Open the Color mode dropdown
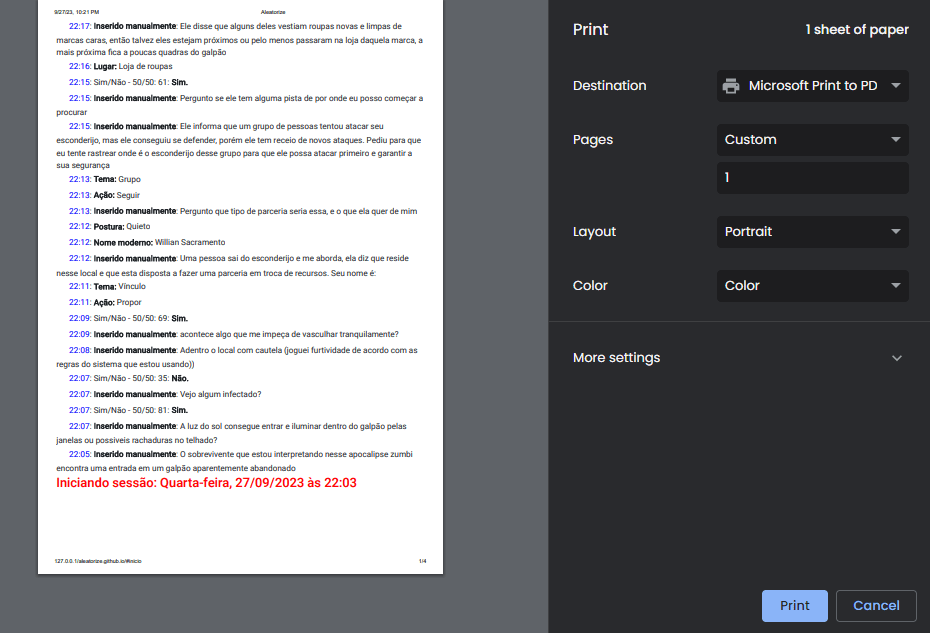 coord(812,286)
